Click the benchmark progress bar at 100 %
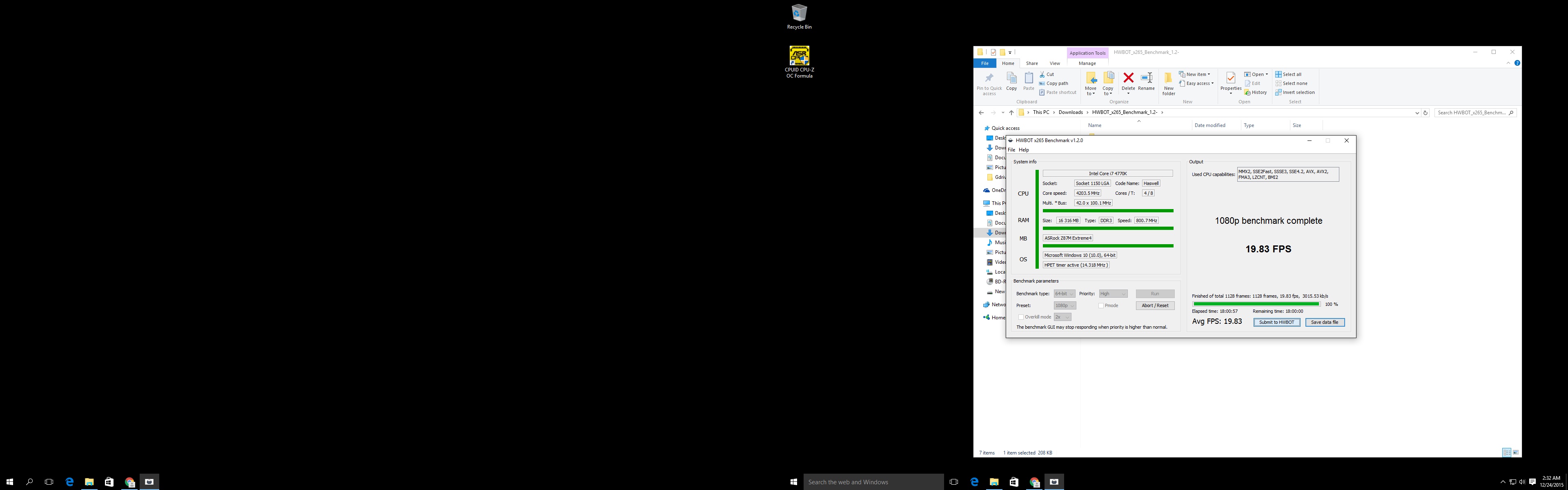The width and height of the screenshot is (1568, 490). click(1256, 304)
